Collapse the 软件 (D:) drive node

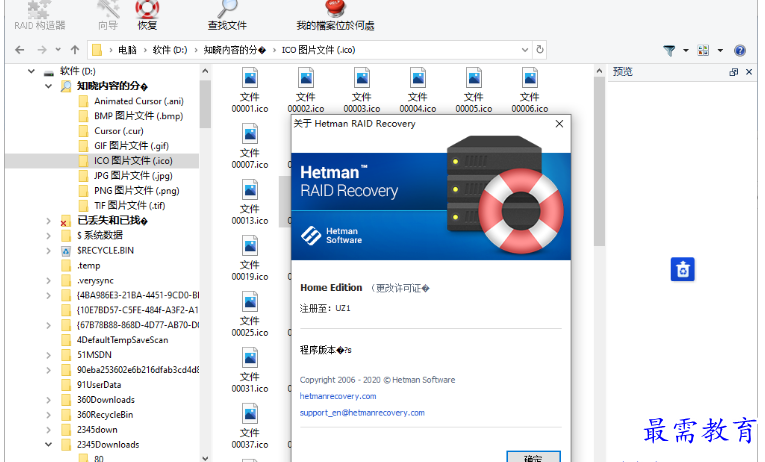31,71
